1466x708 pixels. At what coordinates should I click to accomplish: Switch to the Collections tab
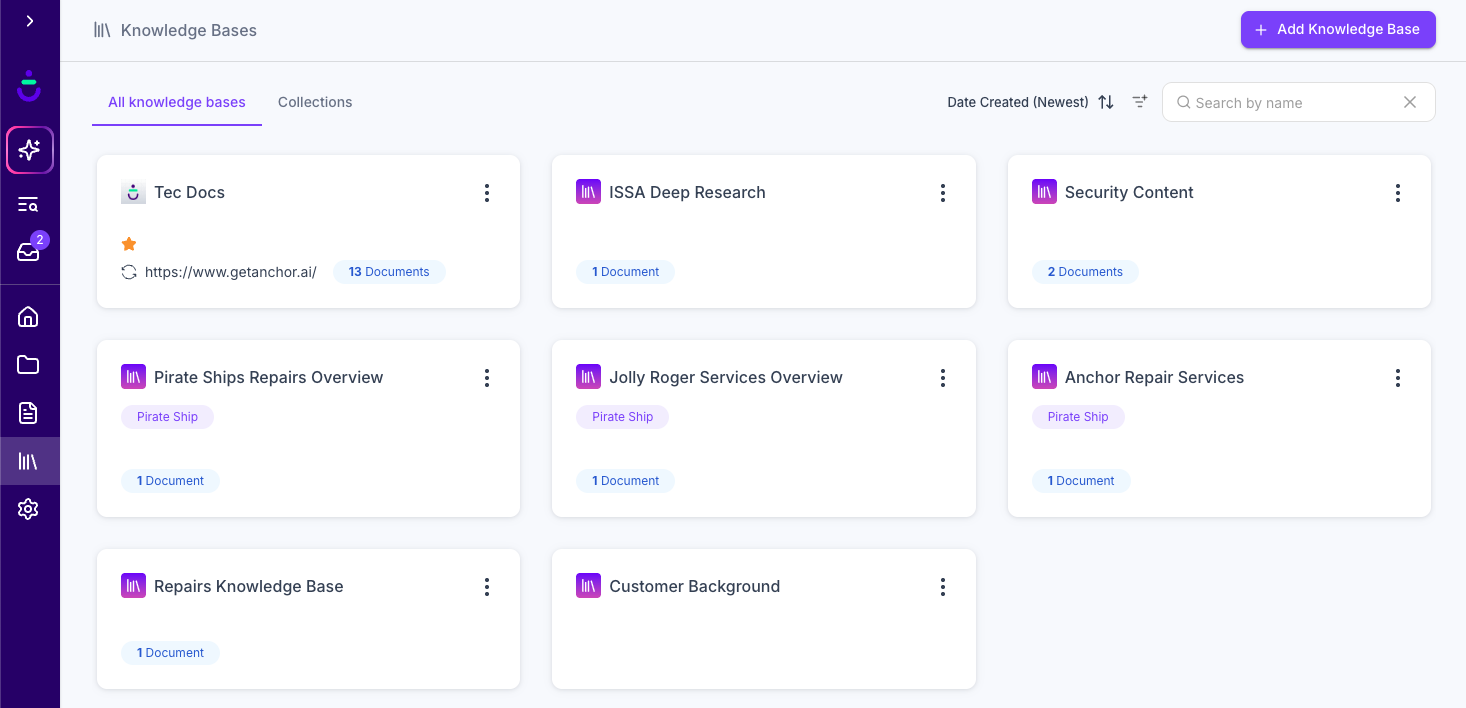315,102
